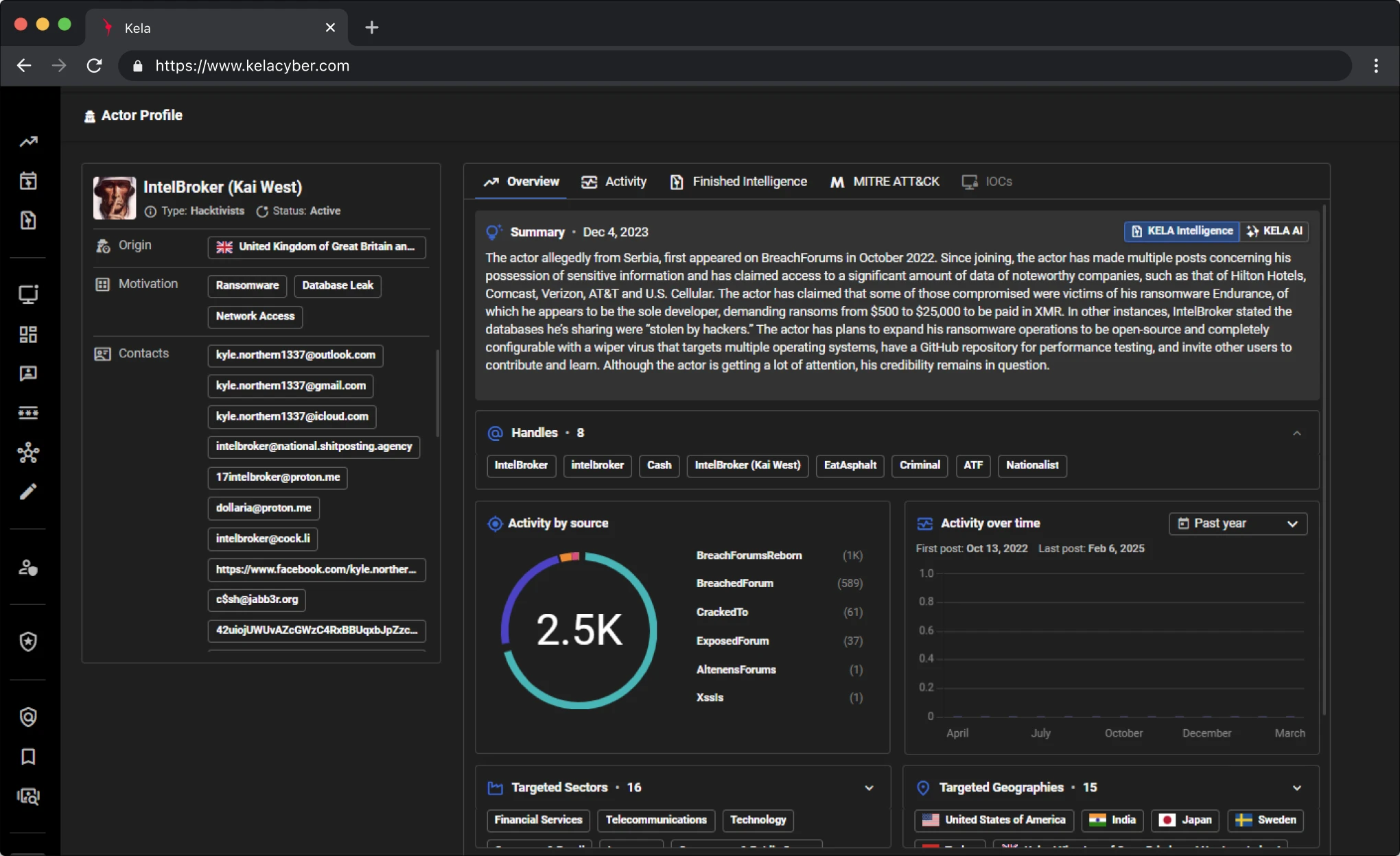1400x856 pixels.
Task: Open the trending analytics sidebar icon
Action: pyautogui.click(x=28, y=141)
